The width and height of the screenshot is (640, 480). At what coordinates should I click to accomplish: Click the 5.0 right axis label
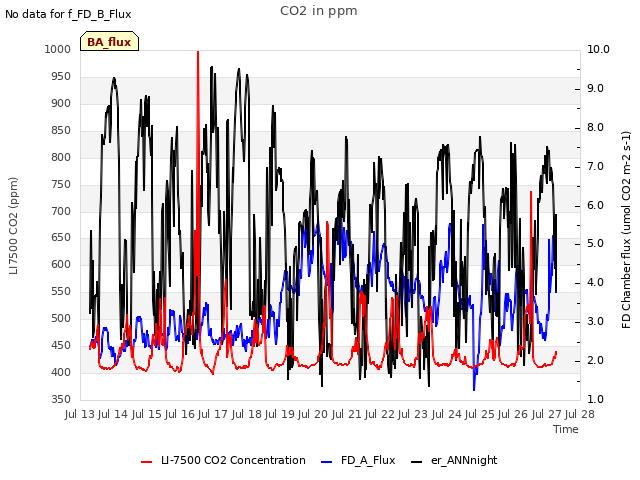coord(596,244)
